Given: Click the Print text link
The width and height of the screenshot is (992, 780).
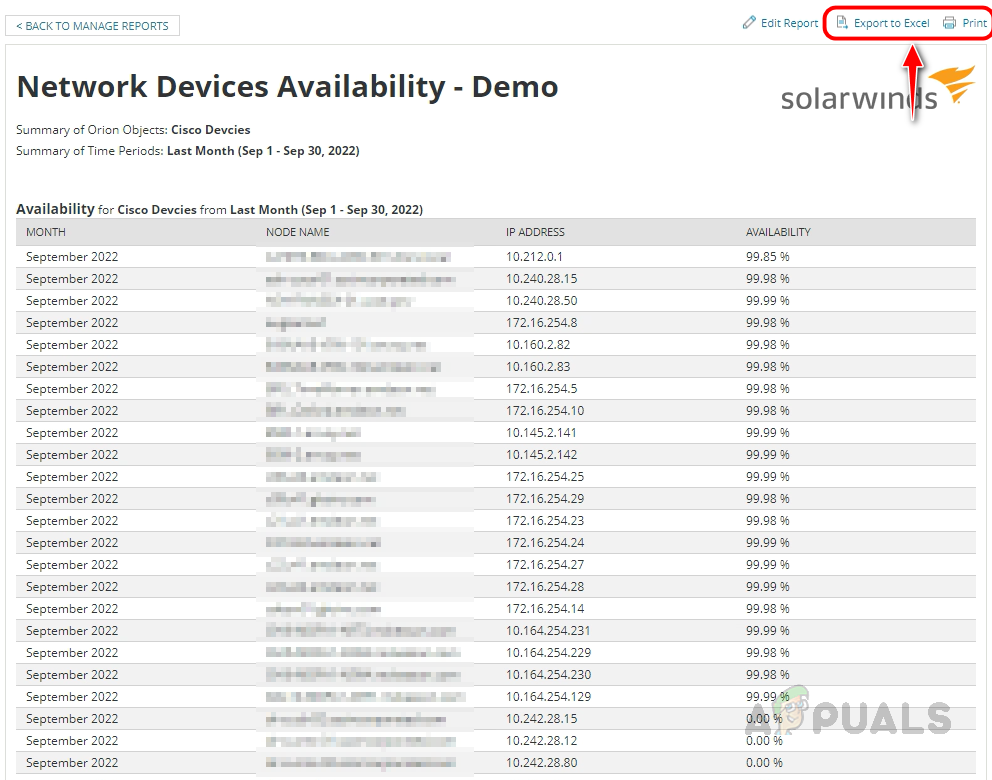Looking at the screenshot, I should tap(974, 23).
